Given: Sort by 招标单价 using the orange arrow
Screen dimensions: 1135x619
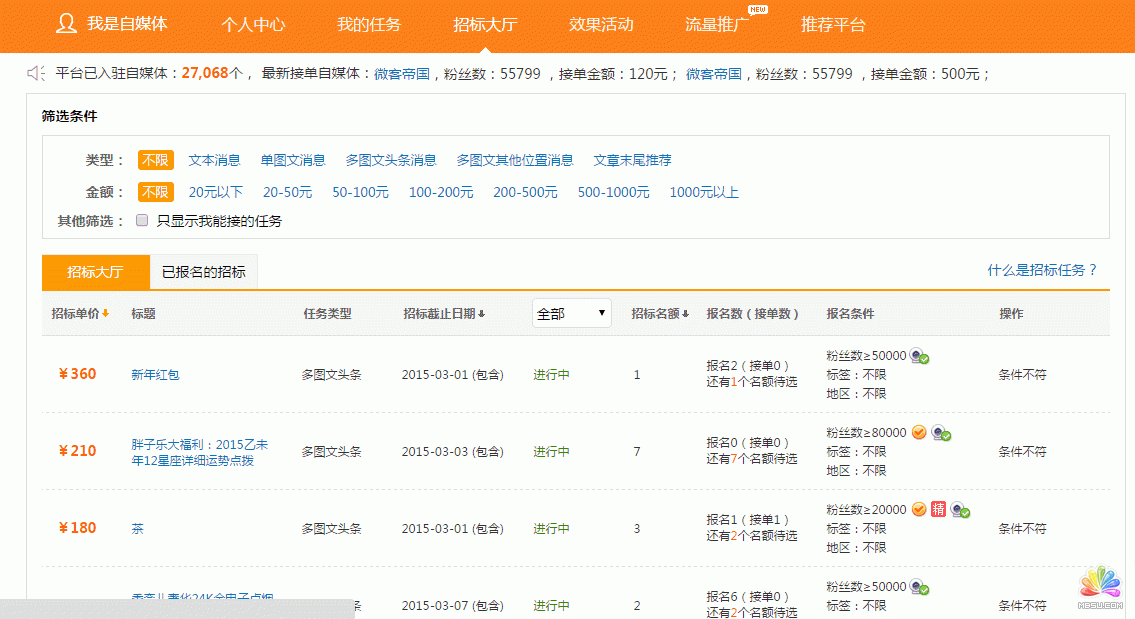Looking at the screenshot, I should (x=105, y=314).
